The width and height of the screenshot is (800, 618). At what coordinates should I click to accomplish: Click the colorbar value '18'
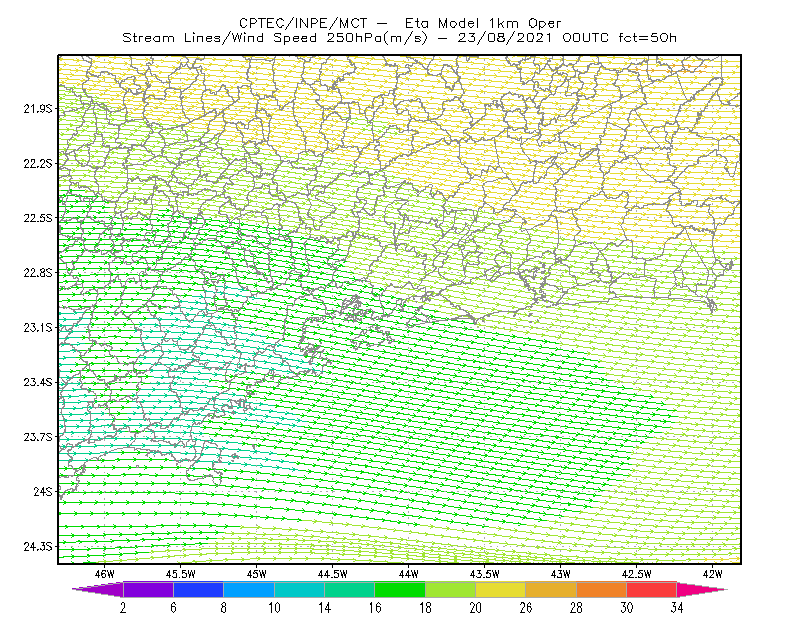click(x=425, y=608)
